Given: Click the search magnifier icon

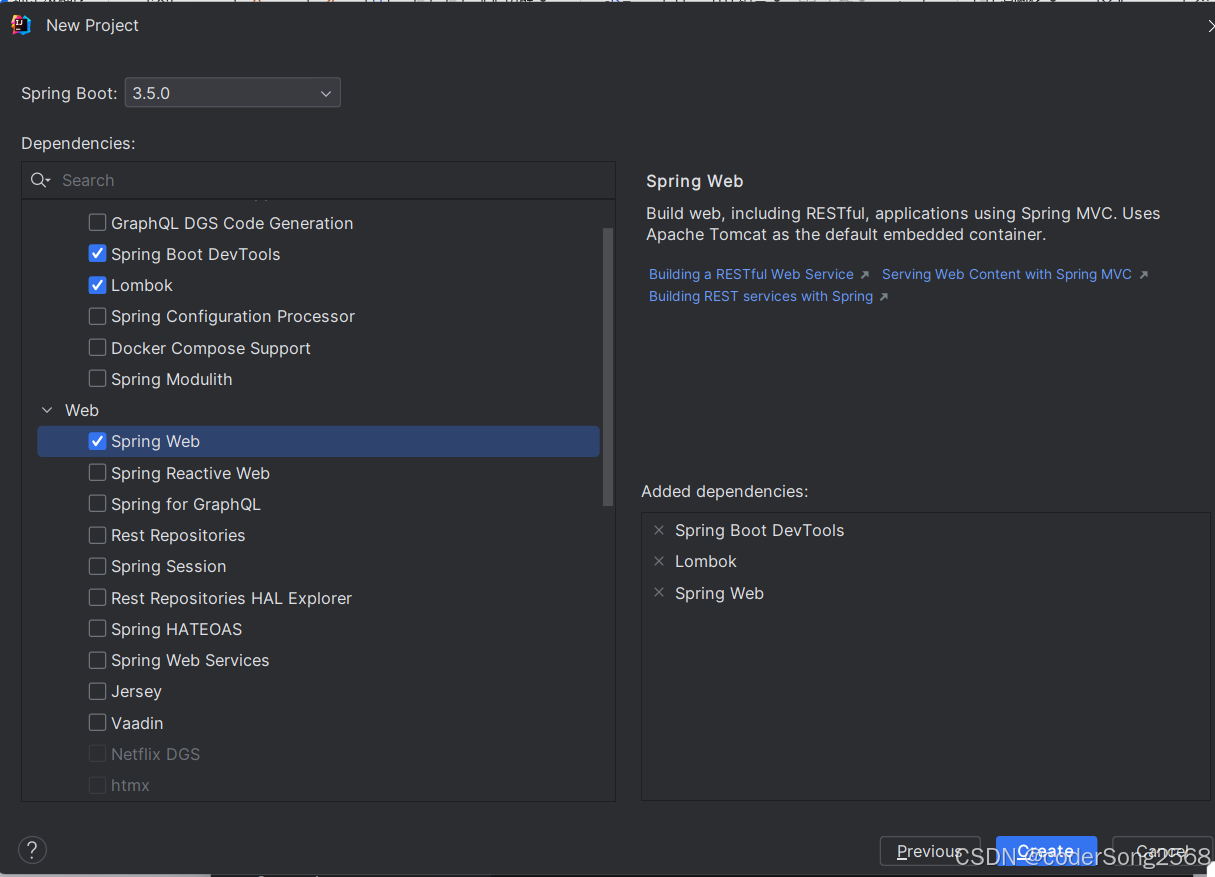Looking at the screenshot, I should click(40, 180).
